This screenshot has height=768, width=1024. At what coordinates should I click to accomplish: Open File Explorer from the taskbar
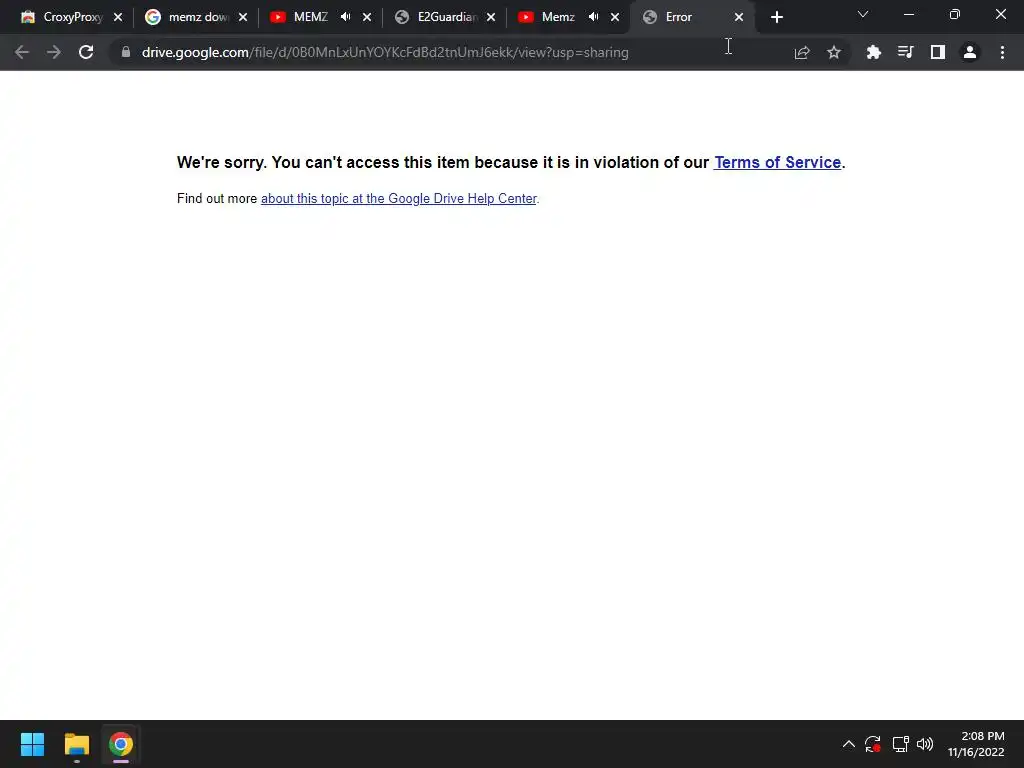(x=76, y=744)
